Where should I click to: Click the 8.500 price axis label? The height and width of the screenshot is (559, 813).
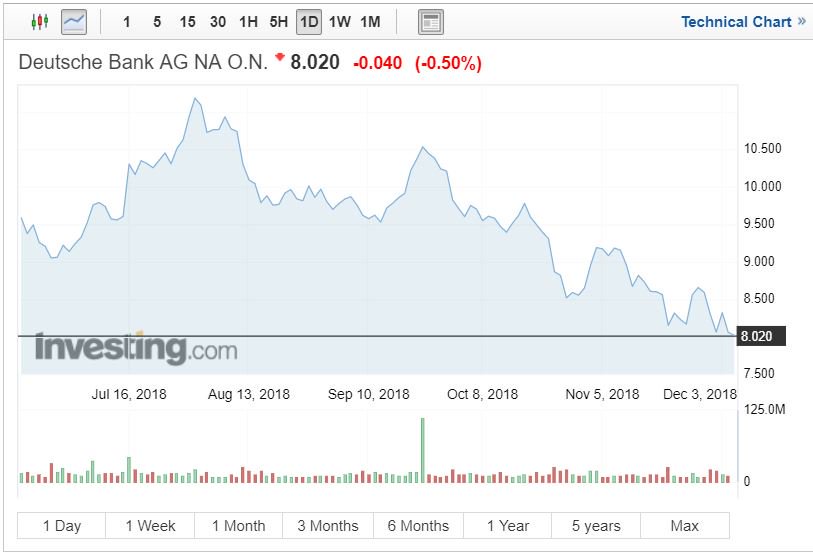coord(759,298)
